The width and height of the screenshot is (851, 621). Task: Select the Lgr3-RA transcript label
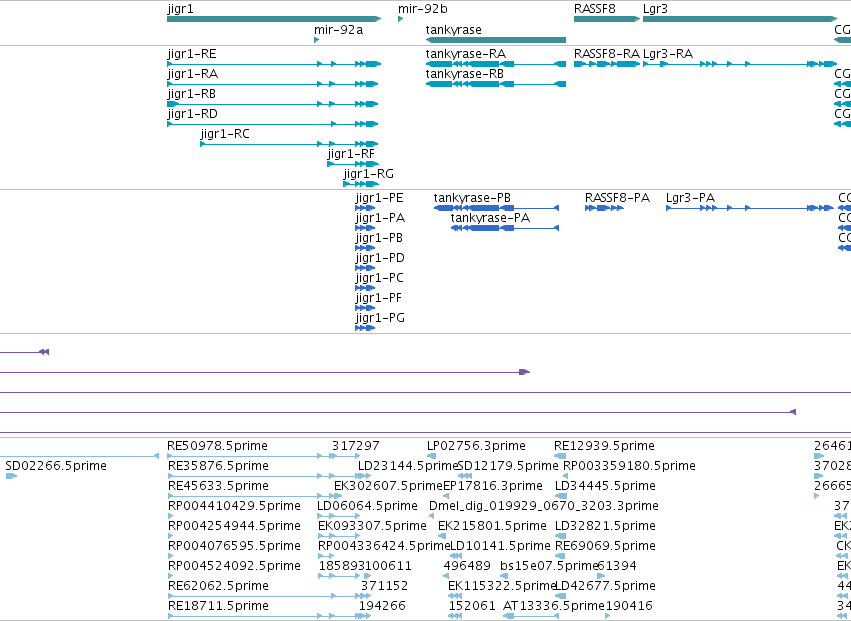668,54
